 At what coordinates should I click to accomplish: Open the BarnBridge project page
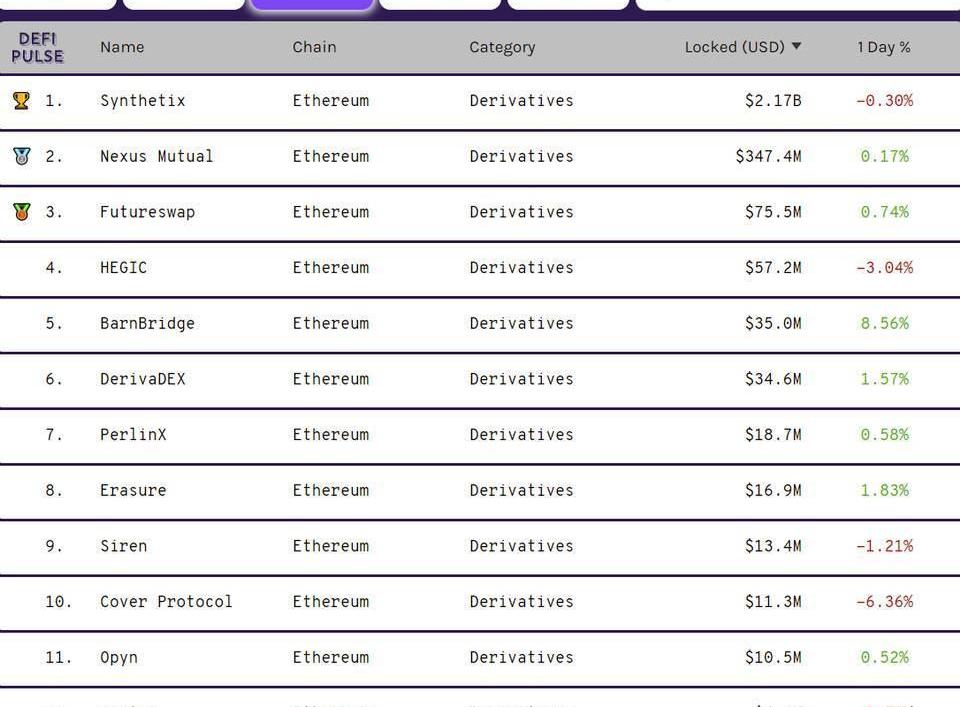click(148, 323)
